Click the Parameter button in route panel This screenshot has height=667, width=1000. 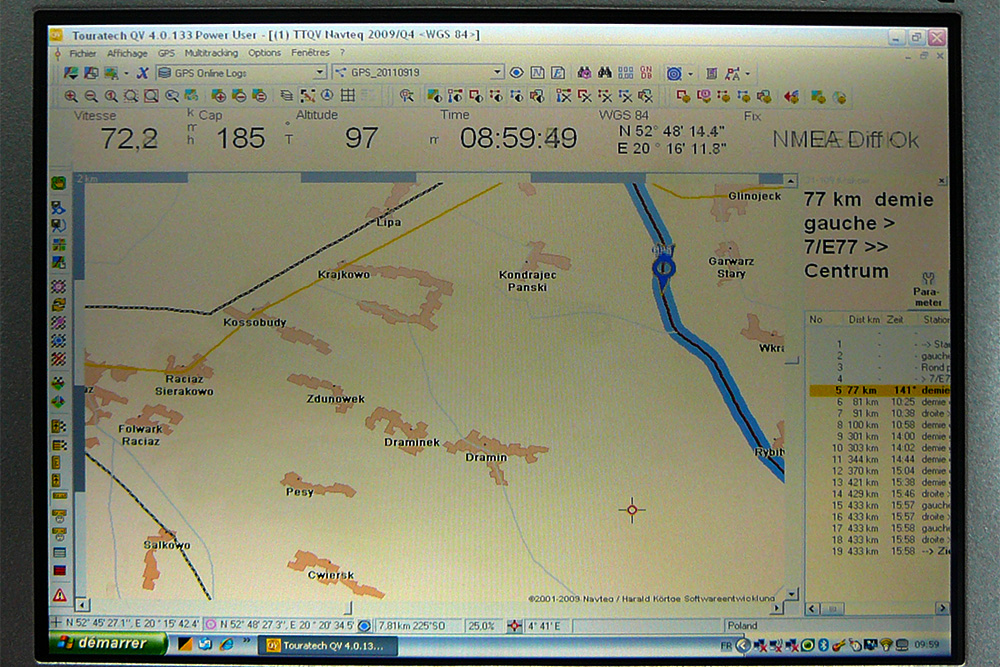tap(928, 290)
